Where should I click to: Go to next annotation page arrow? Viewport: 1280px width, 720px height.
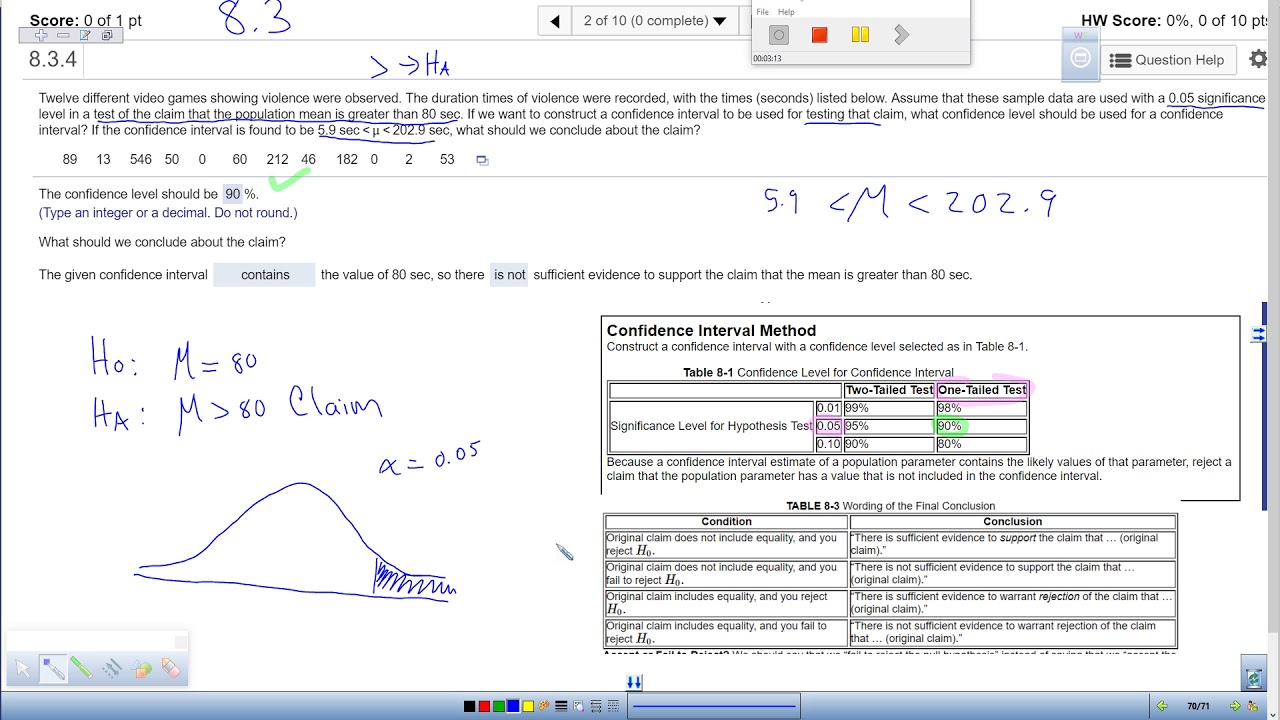(1235, 706)
